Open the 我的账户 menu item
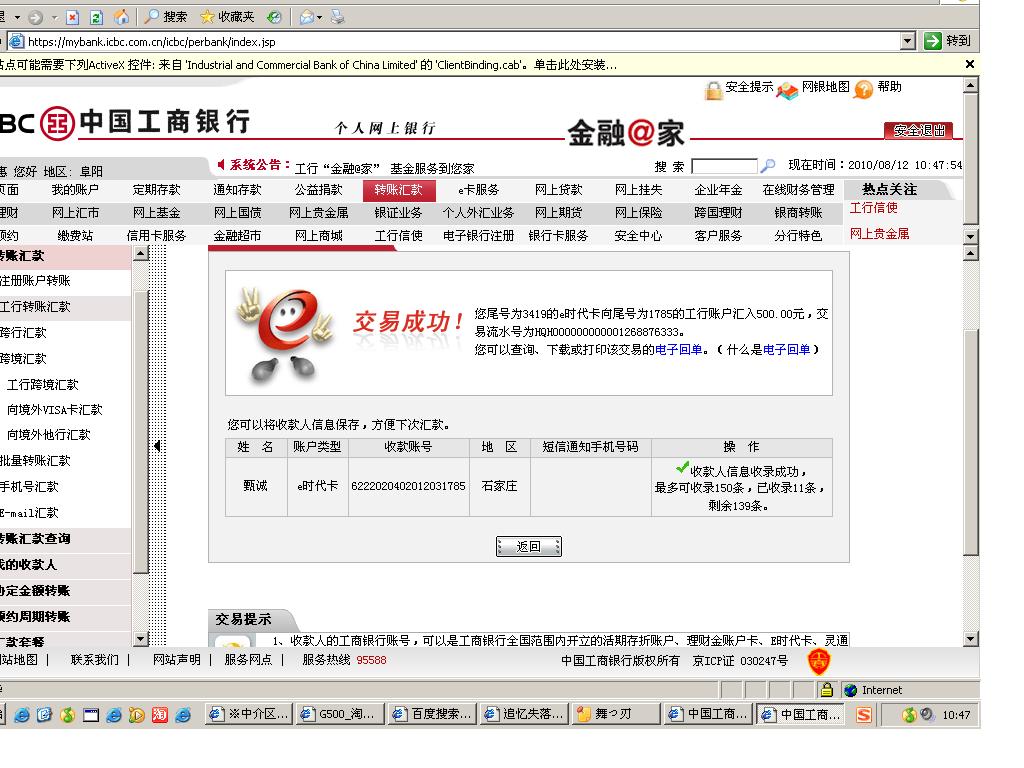The height and width of the screenshot is (768, 1024). click(75, 190)
